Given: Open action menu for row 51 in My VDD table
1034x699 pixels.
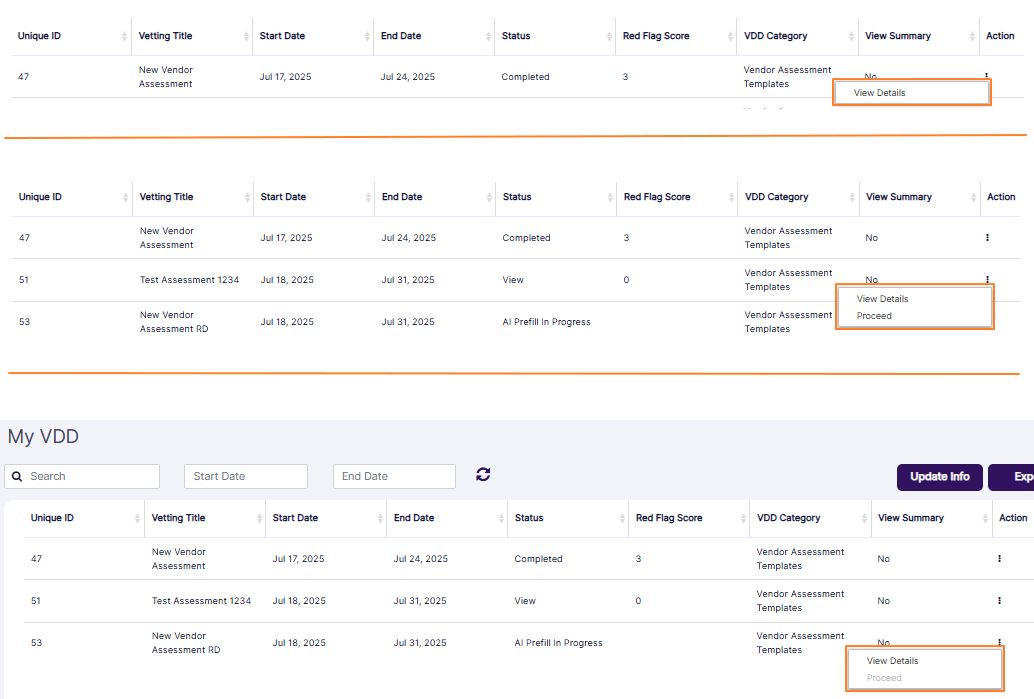Looking at the screenshot, I should (999, 601).
